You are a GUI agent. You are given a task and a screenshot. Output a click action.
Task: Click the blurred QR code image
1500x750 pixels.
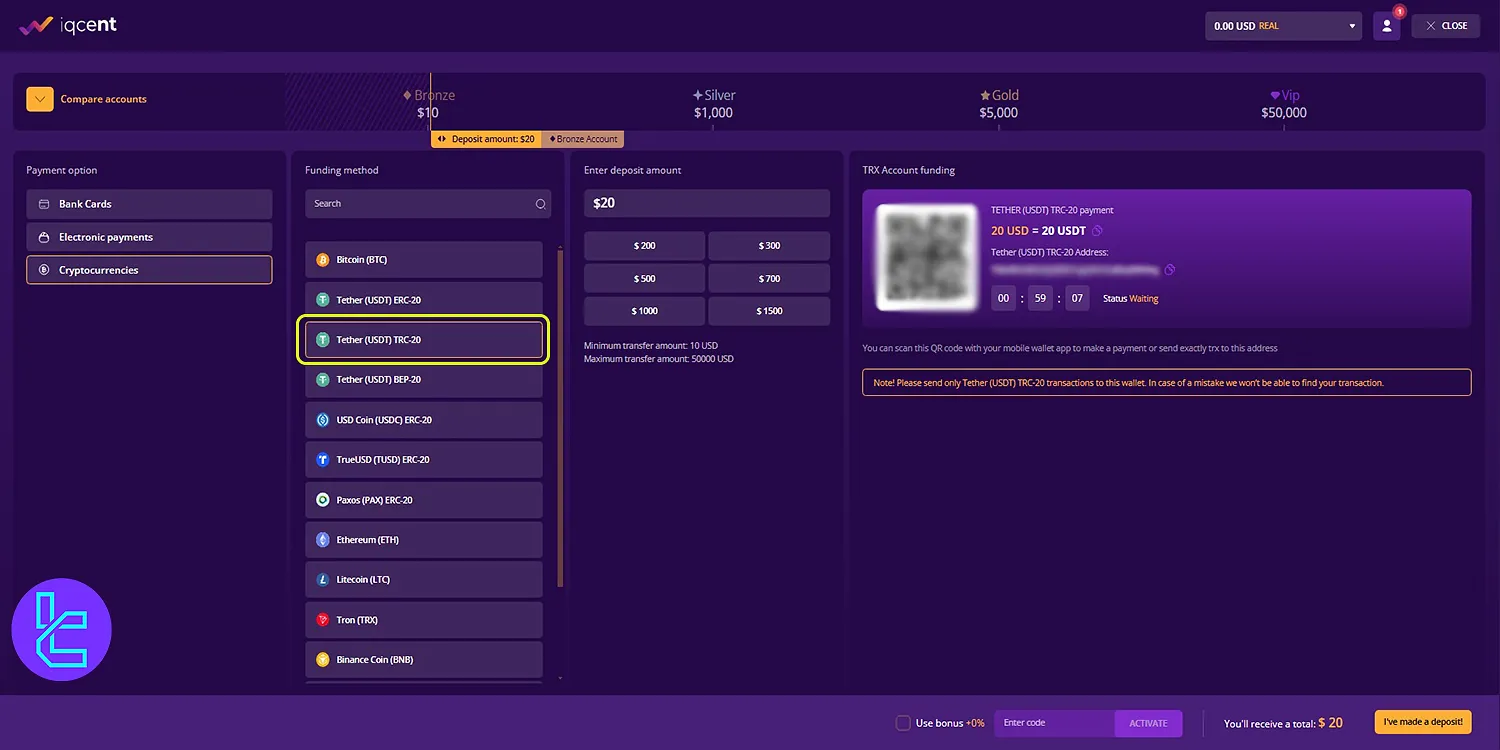[x=926, y=257]
